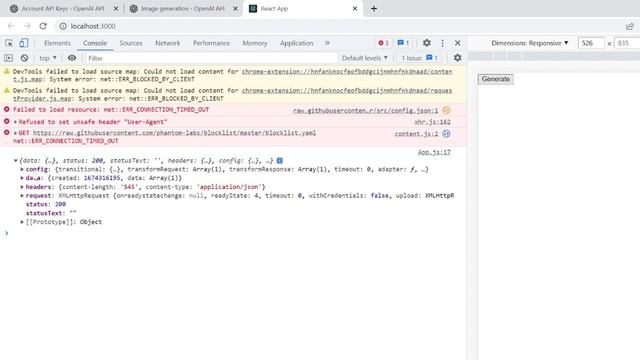Viewport: 640px width, 360px height.
Task: Edit the viewport height field 835
Action: (x=627, y=43)
